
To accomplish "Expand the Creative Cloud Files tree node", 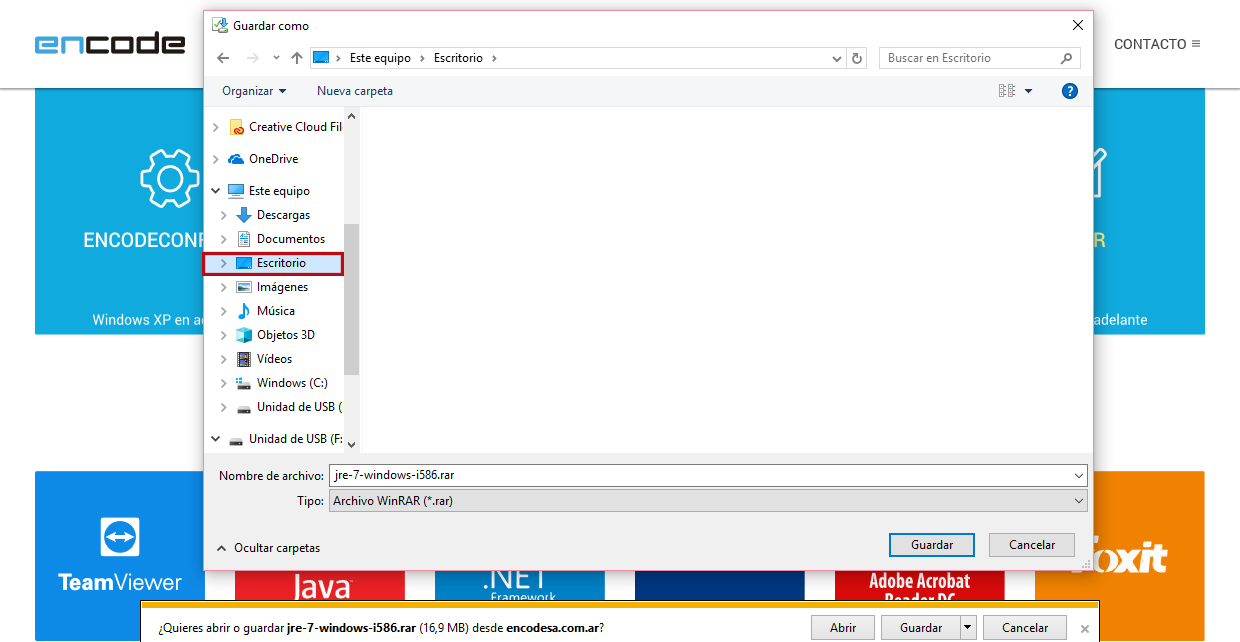I will click(x=216, y=127).
